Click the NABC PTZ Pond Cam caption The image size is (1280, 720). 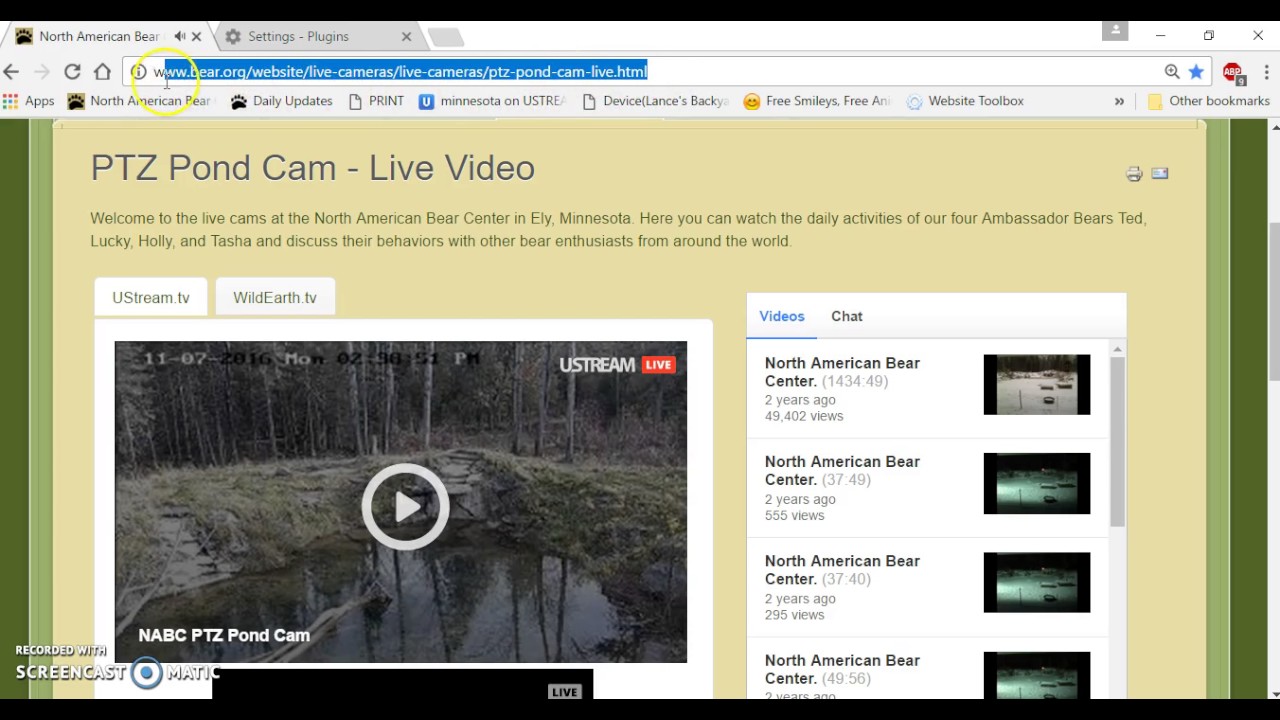point(224,635)
